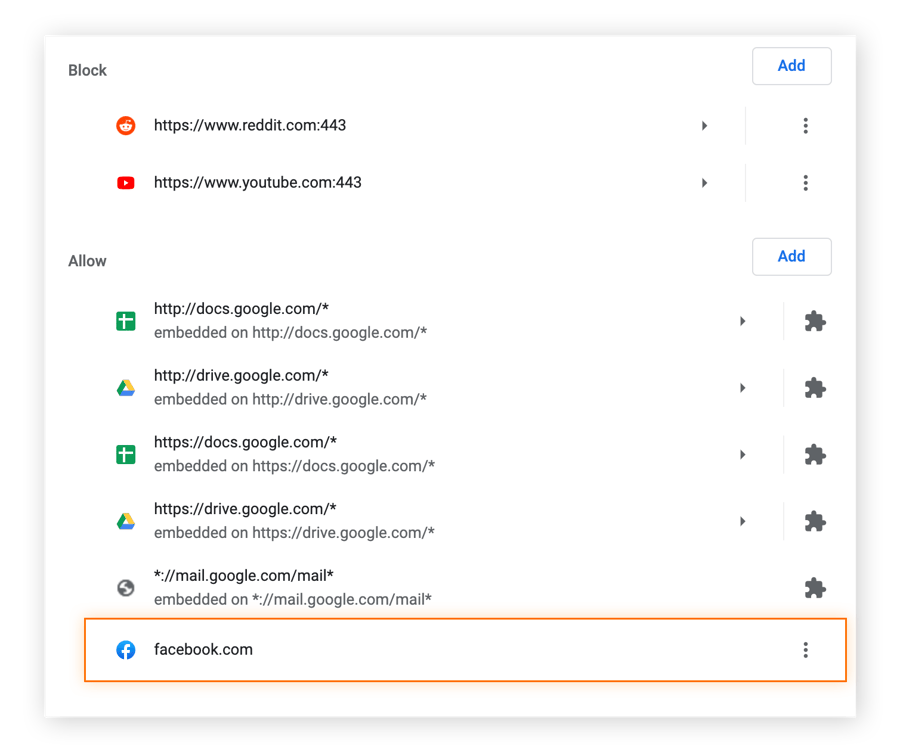Select the Google Drive icon for https drive.google.com
Image resolution: width=900 pixels, height=756 pixels.
(126, 521)
